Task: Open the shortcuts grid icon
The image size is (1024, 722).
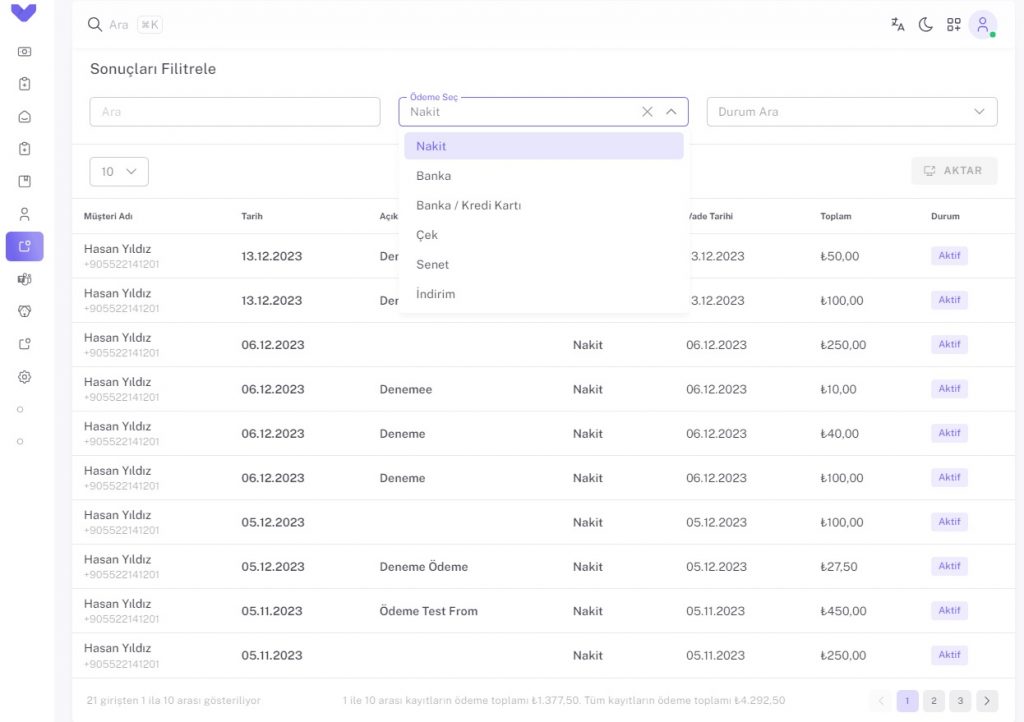Action: pyautogui.click(x=953, y=25)
